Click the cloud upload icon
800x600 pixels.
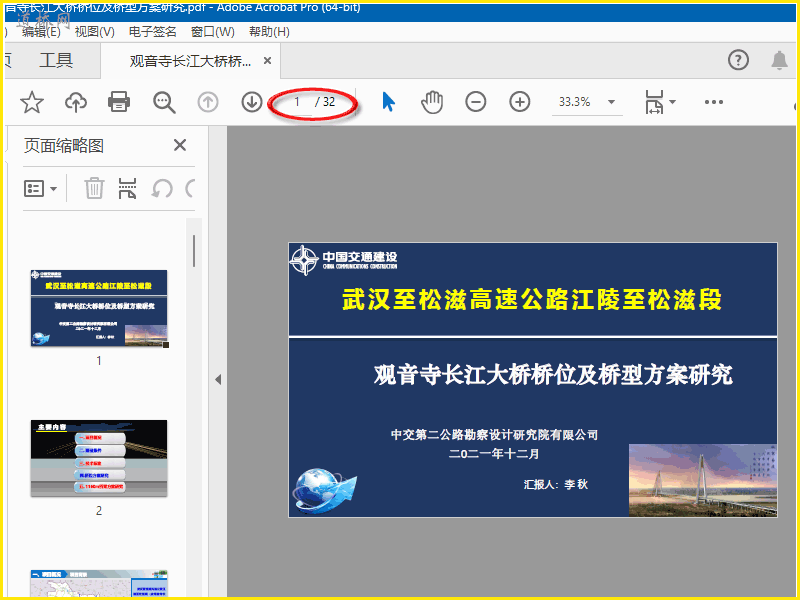point(76,102)
